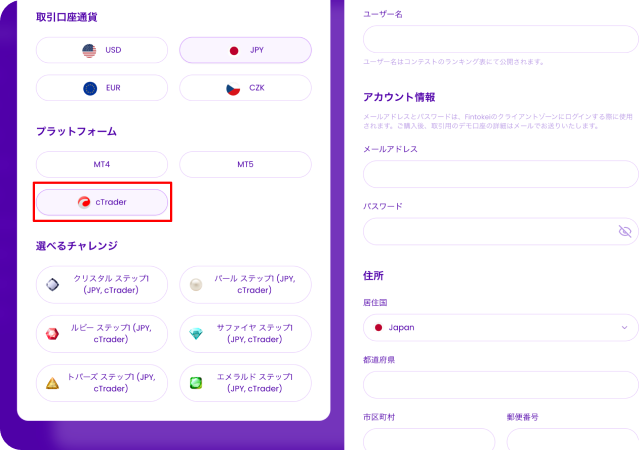
Task: Select パール ステップ1 challenge
Action: 245,284
